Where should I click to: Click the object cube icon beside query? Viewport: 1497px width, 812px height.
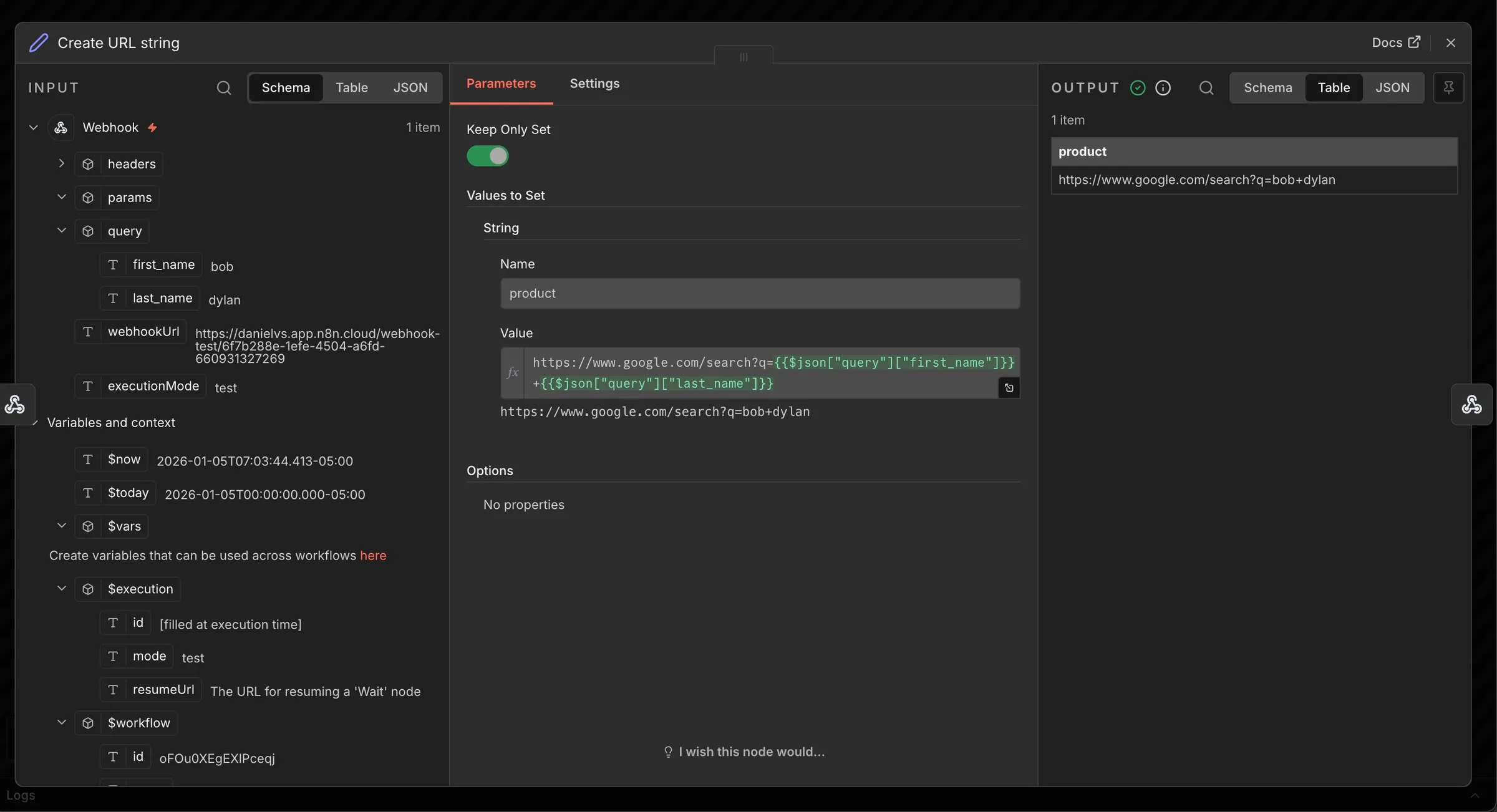pos(88,231)
